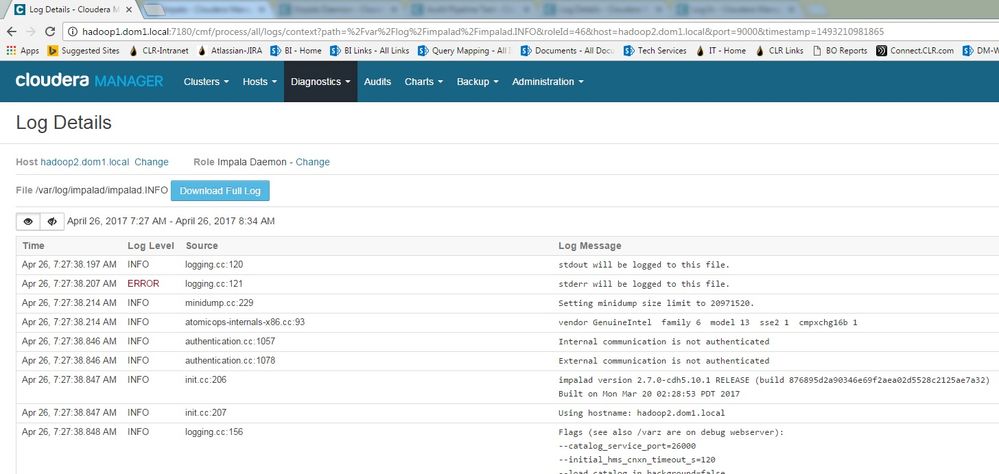
Task: Open the hadoop2.dom1.local host link
Action: tap(85, 162)
